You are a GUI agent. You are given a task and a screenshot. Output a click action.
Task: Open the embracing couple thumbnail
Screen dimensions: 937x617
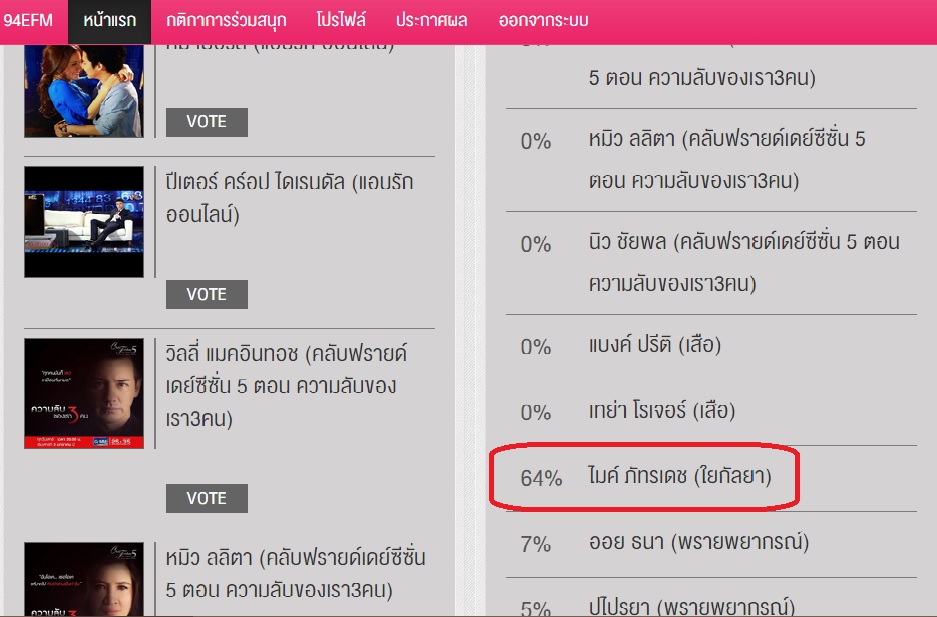(84, 90)
